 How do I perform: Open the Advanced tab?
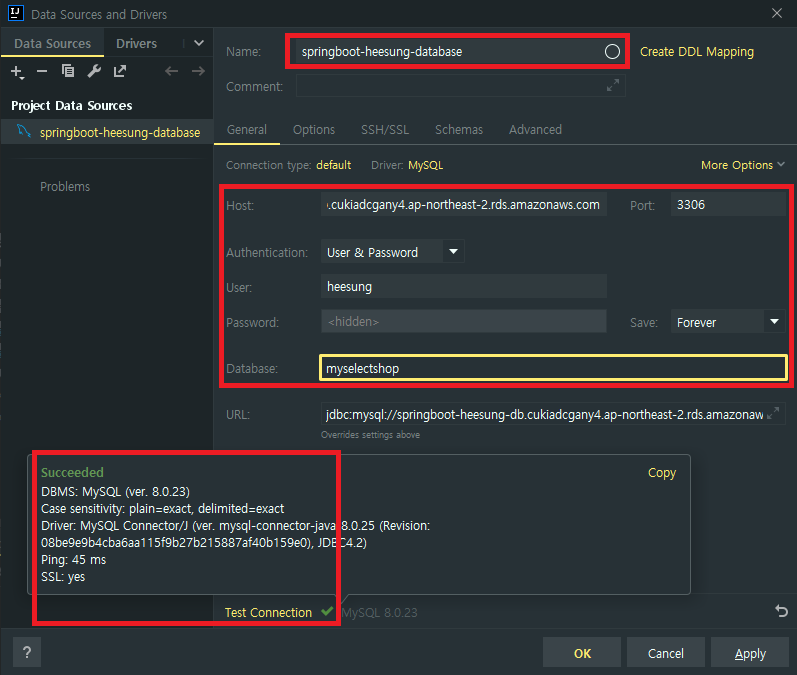535,130
